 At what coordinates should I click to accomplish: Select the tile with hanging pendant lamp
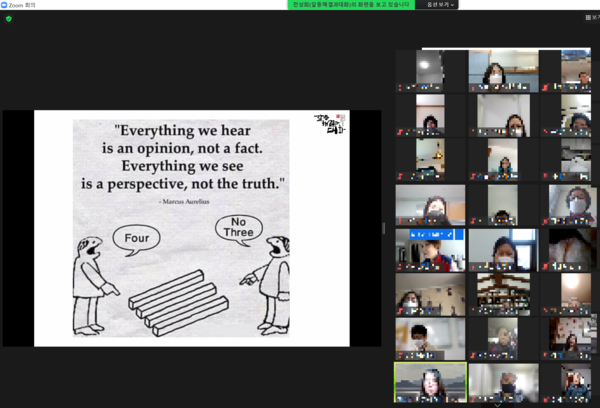click(431, 159)
